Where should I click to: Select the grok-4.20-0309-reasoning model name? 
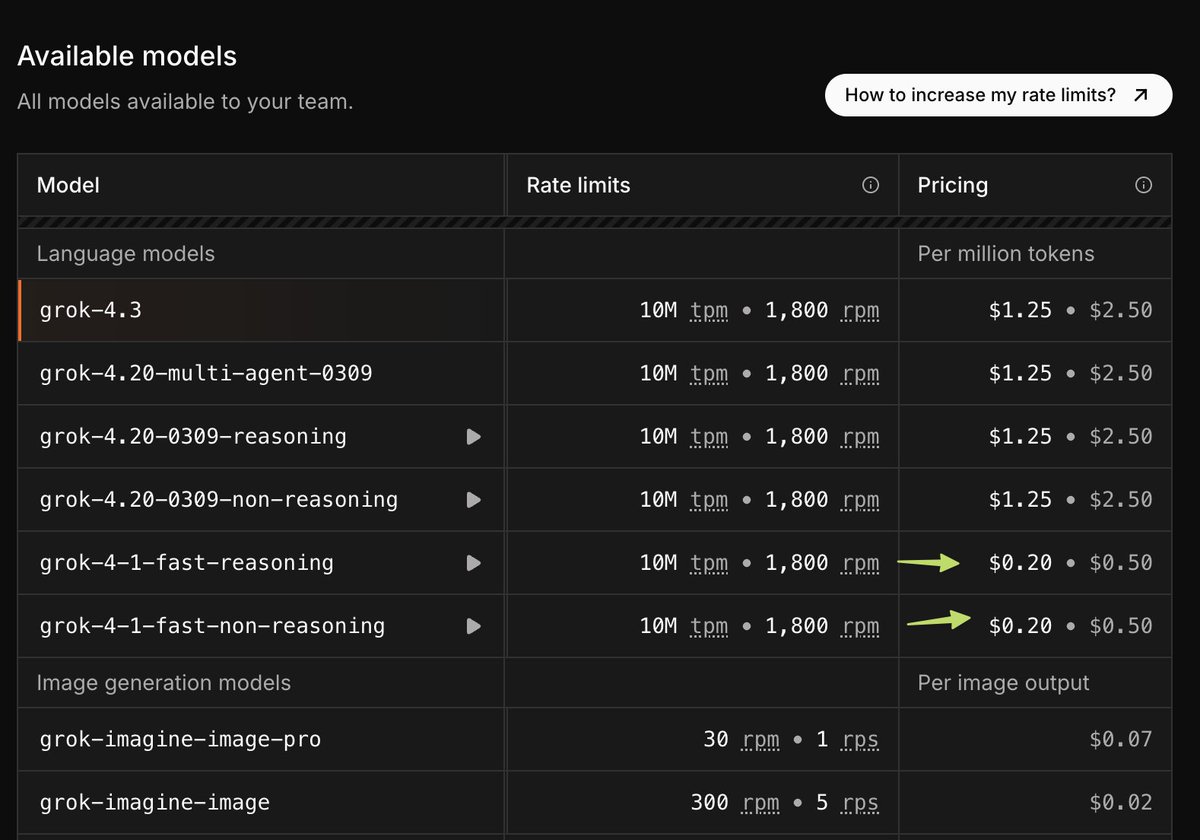pos(193,436)
